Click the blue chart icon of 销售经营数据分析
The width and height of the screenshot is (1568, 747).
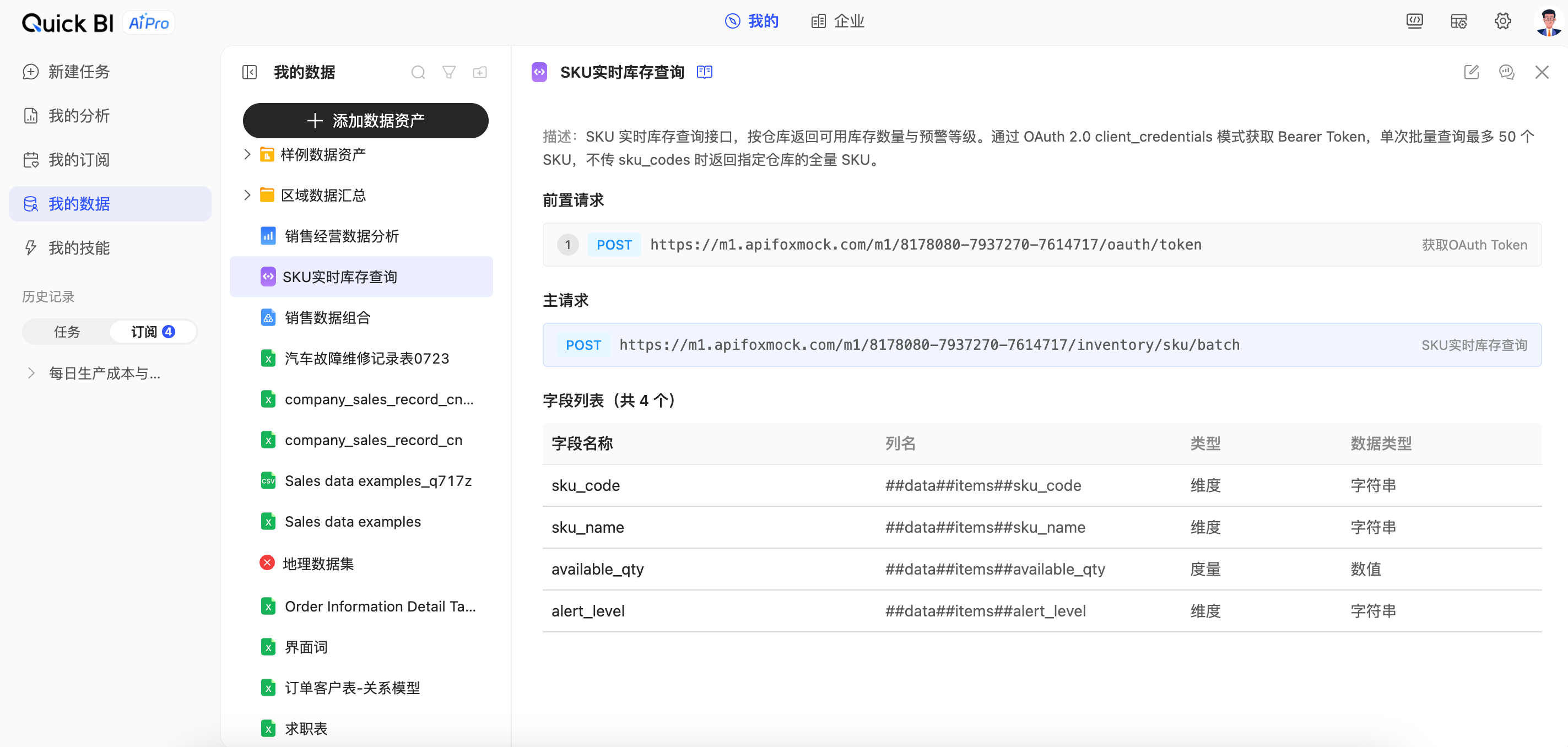(x=268, y=236)
